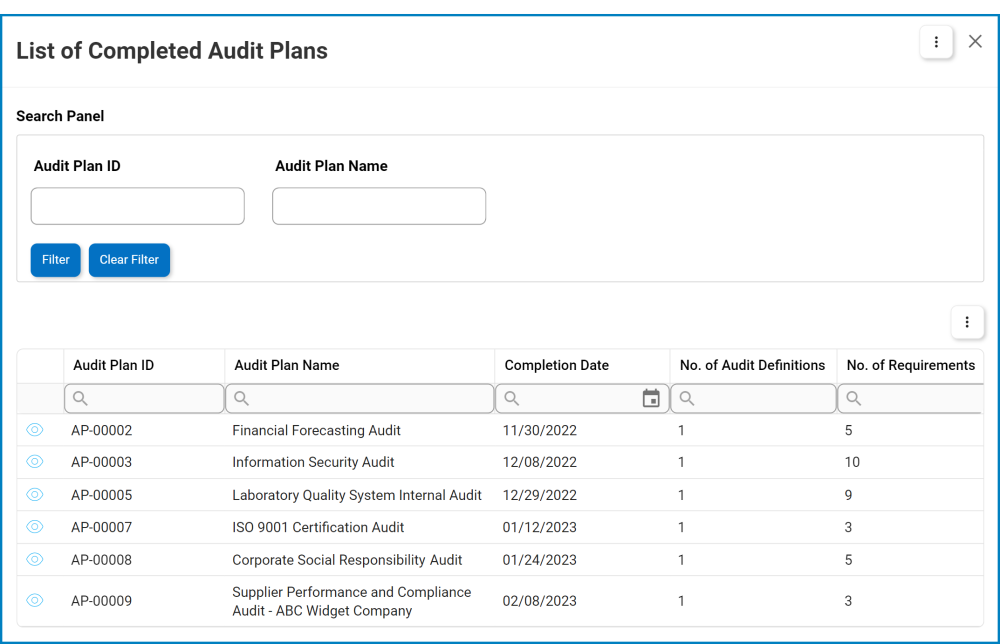Image resolution: width=1000 pixels, height=644 pixels.
Task: Focus the Audit Plan ID search field
Action: point(138,206)
